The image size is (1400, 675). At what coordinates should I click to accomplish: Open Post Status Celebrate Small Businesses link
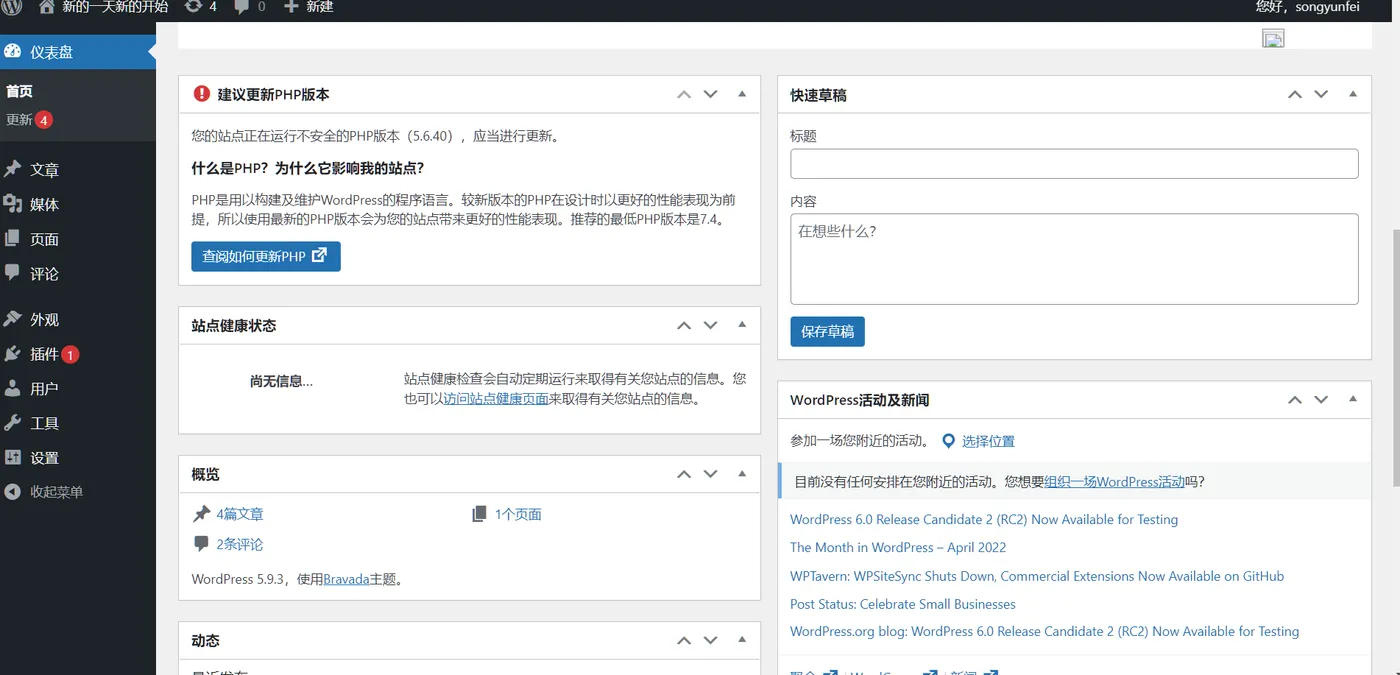(903, 604)
